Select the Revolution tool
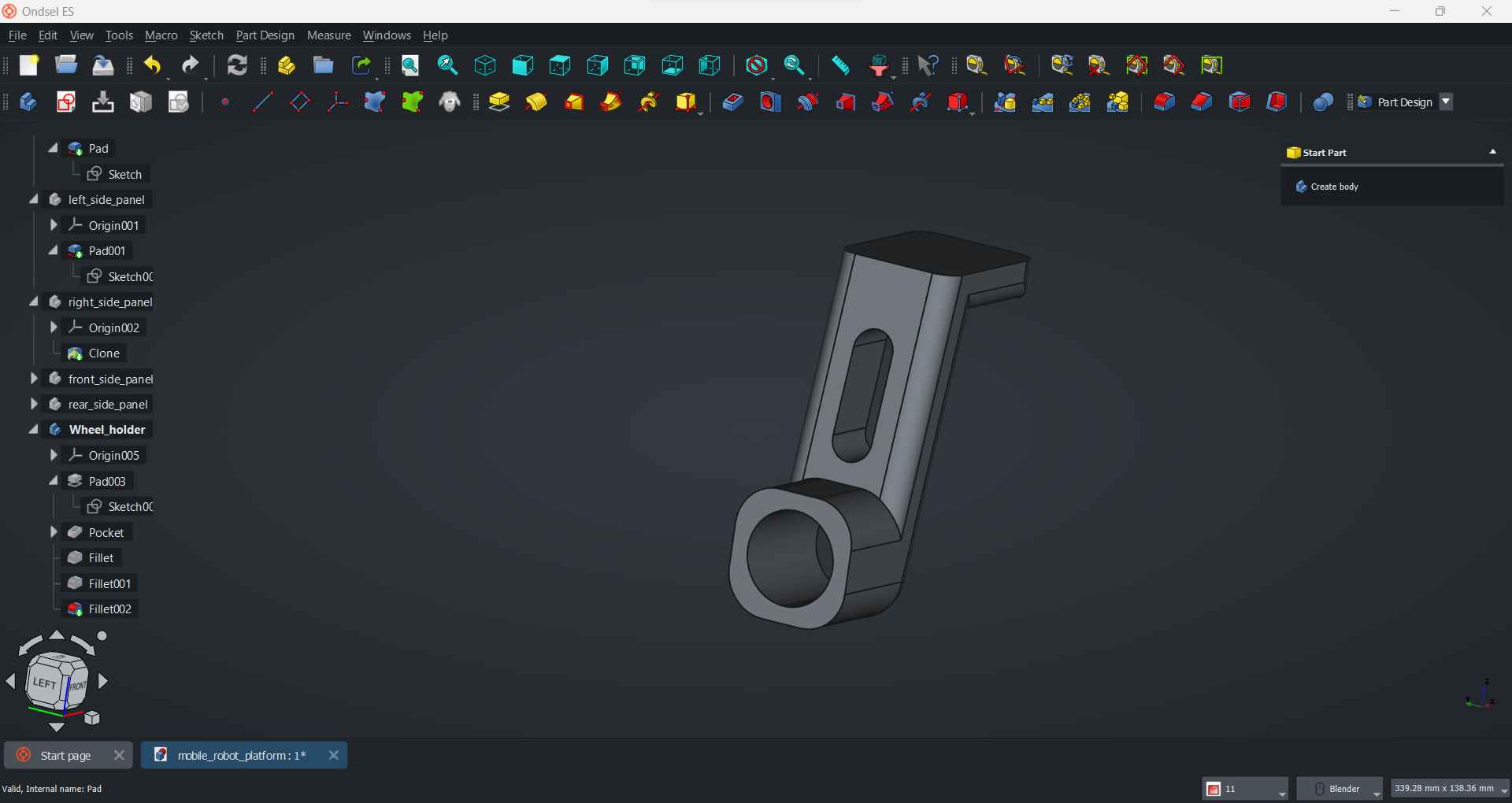Viewport: 1512px width, 803px height. [536, 102]
